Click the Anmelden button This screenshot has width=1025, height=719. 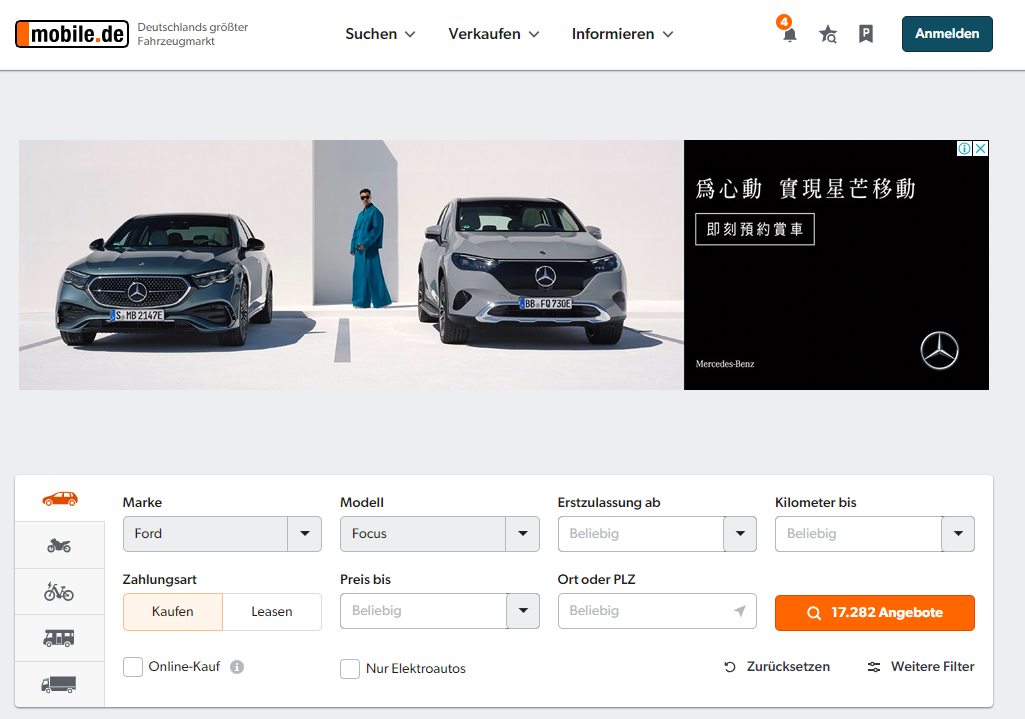pos(947,34)
